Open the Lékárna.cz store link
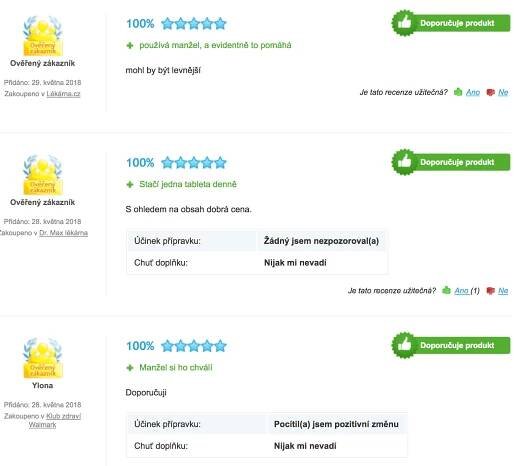The width and height of the screenshot is (515, 466). [63, 94]
